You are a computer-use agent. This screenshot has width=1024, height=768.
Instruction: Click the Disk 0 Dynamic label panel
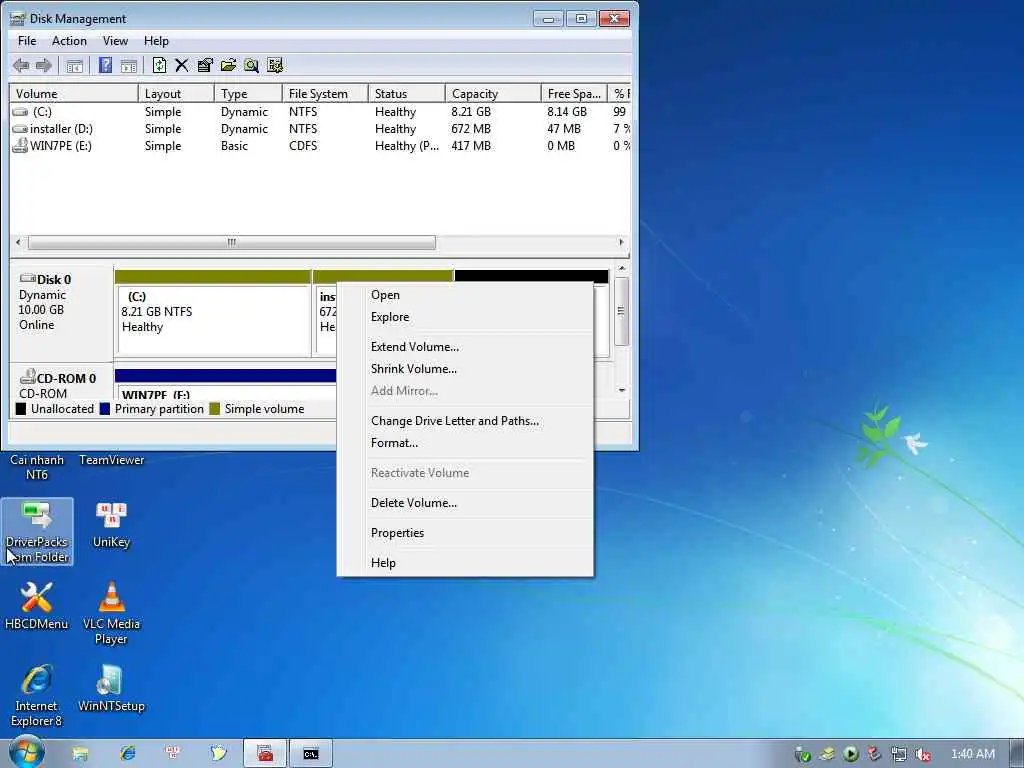point(61,312)
